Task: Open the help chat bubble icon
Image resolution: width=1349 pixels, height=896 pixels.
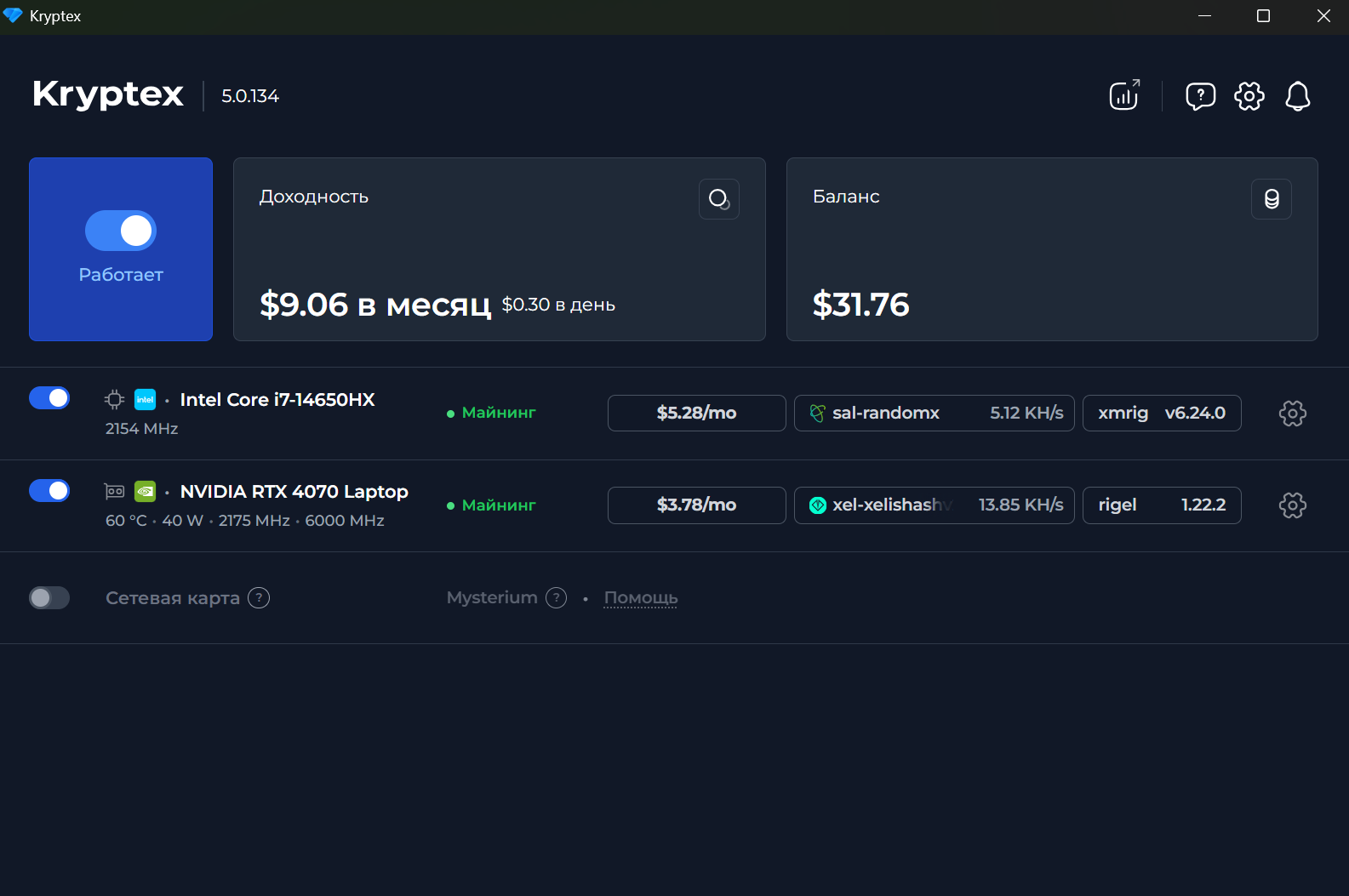Action: [x=1200, y=96]
